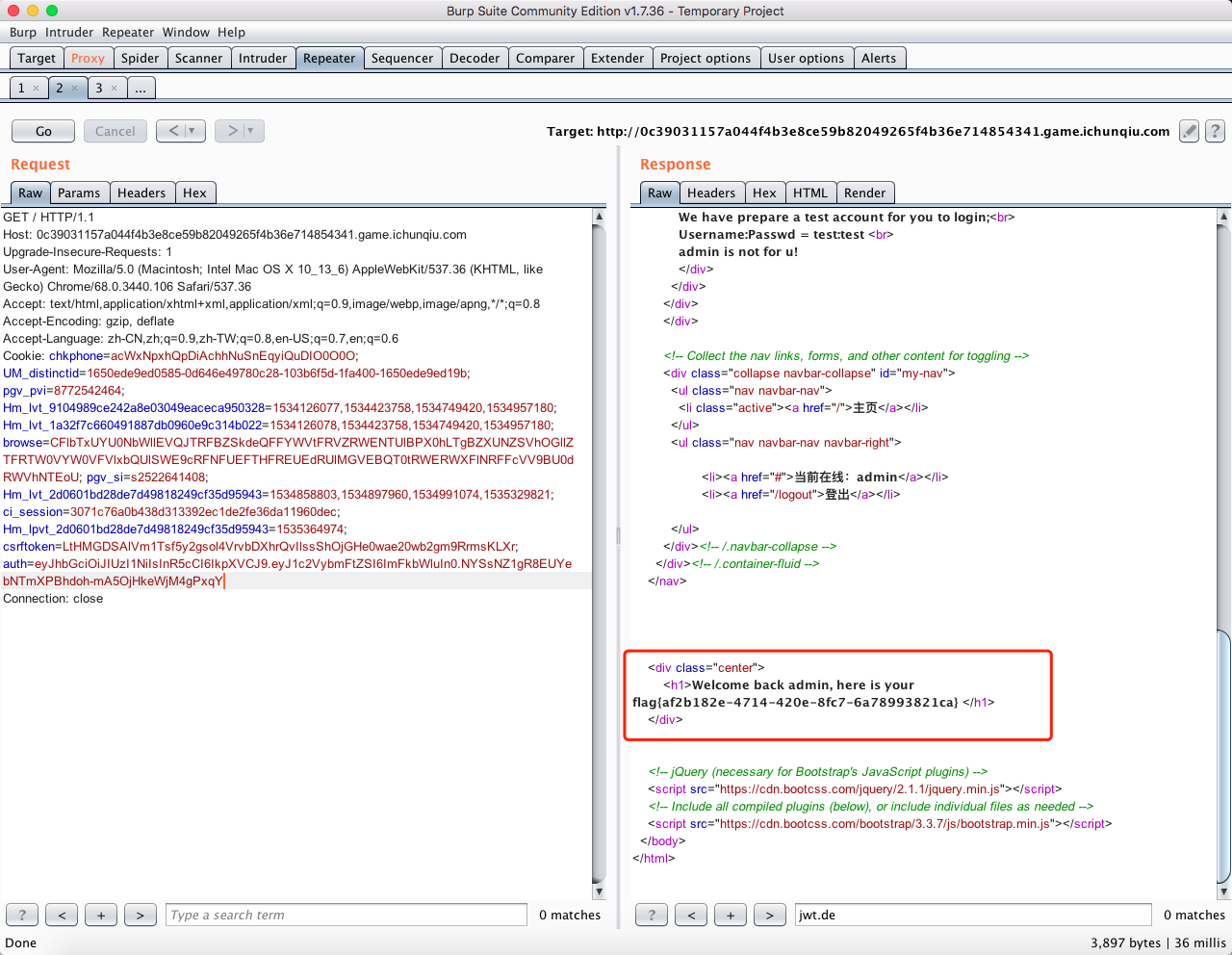Switch to the Target tab
This screenshot has width=1232, height=955.
click(37, 58)
